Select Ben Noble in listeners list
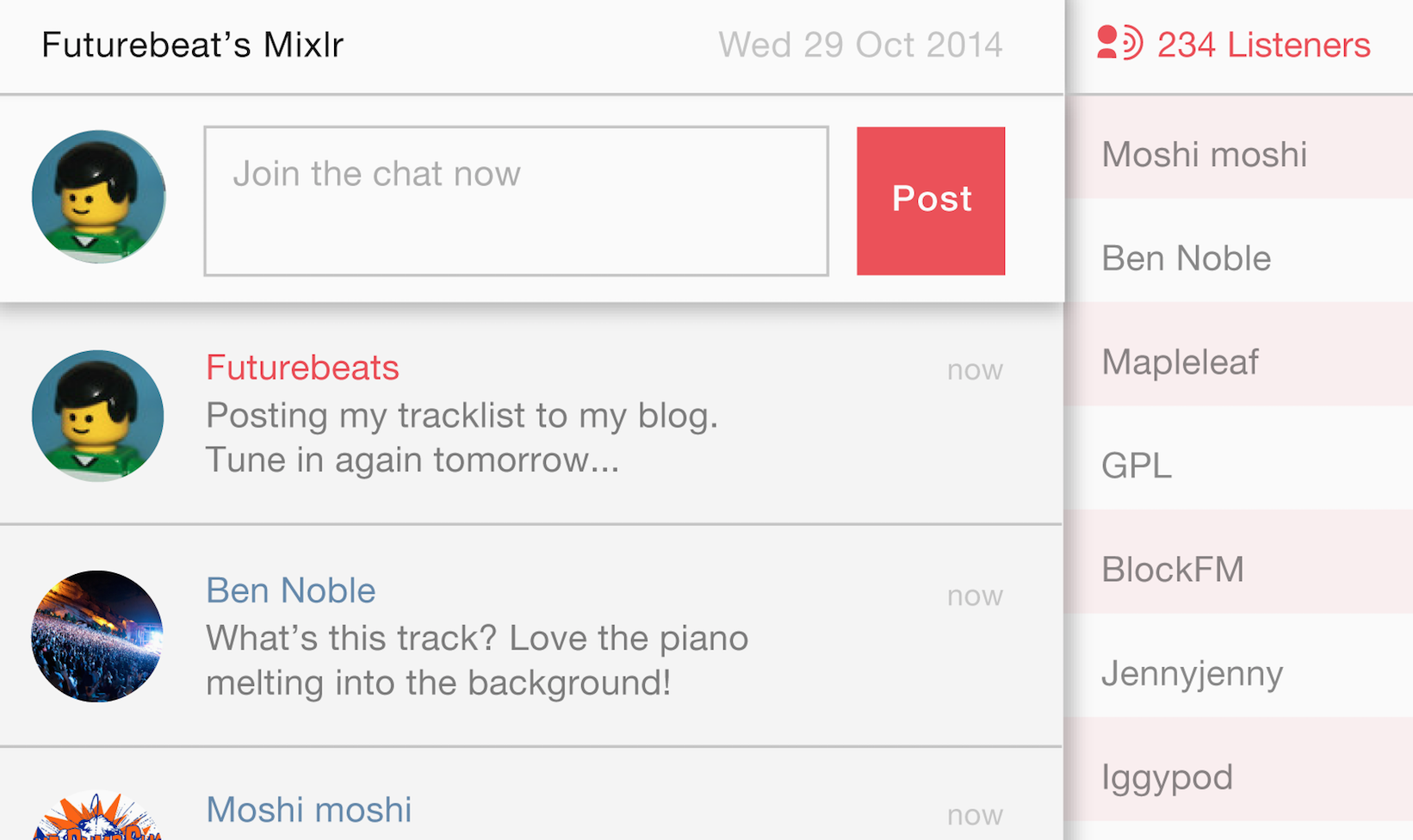 coord(1187,258)
